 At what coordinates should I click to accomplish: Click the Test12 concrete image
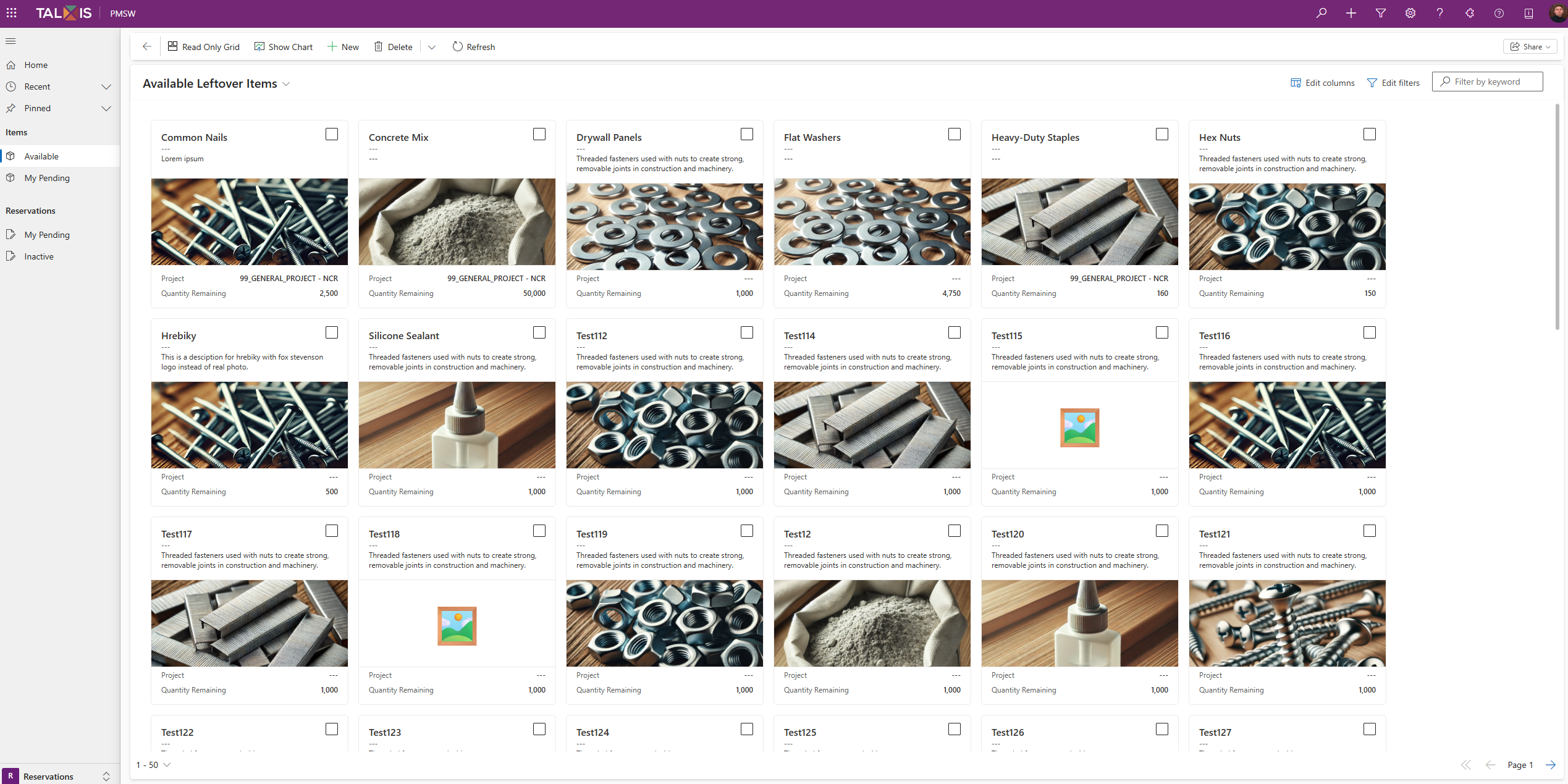[872, 623]
